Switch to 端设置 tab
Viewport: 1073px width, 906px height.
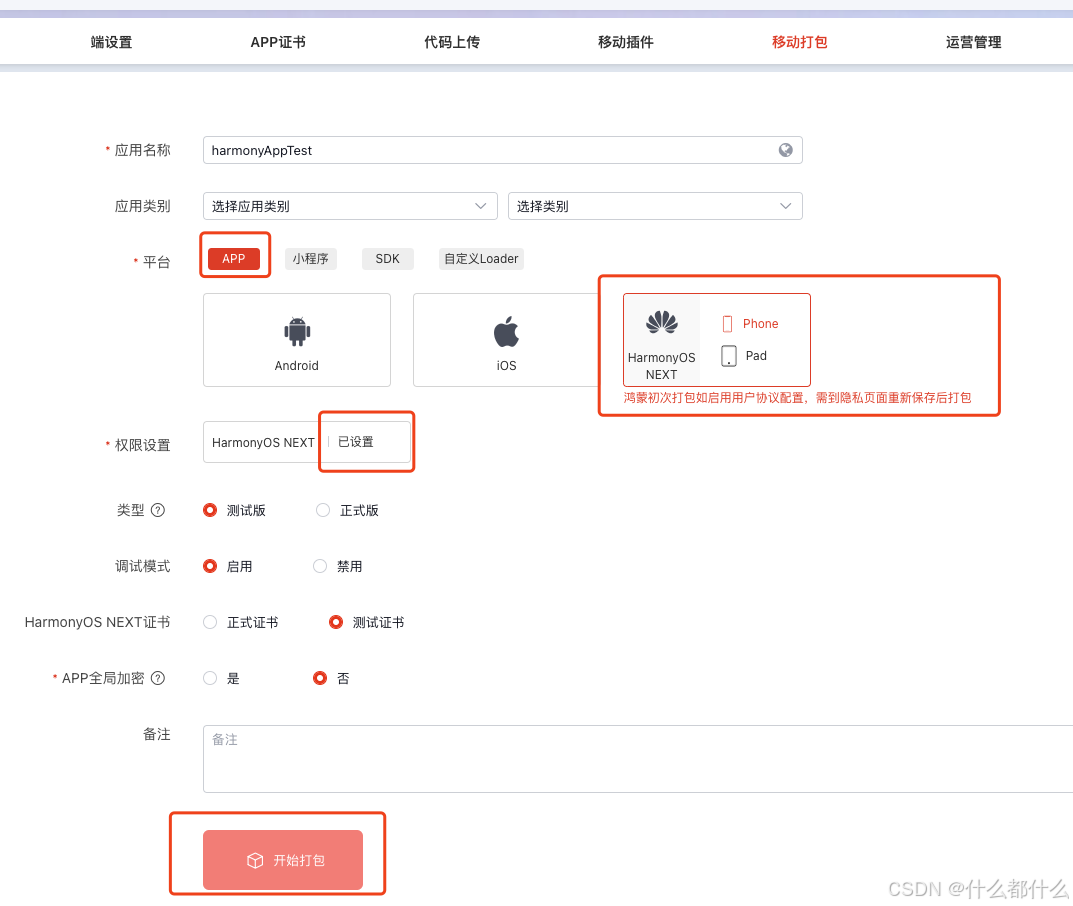coord(112,42)
